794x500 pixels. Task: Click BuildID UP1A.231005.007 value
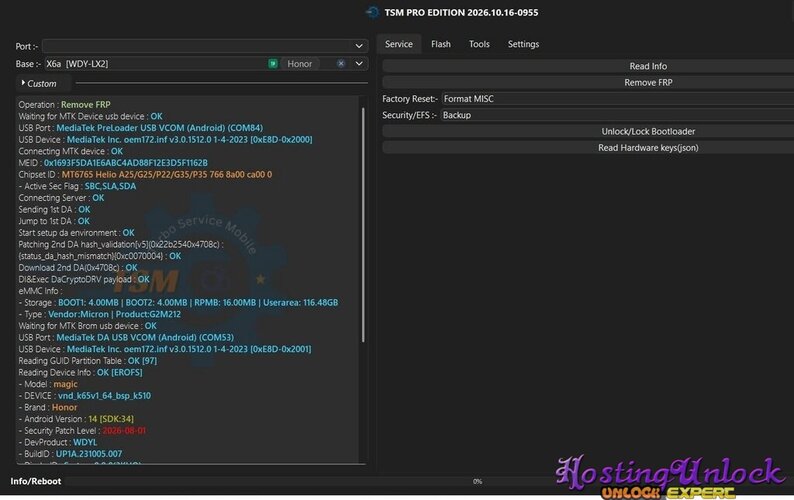click(x=89, y=454)
